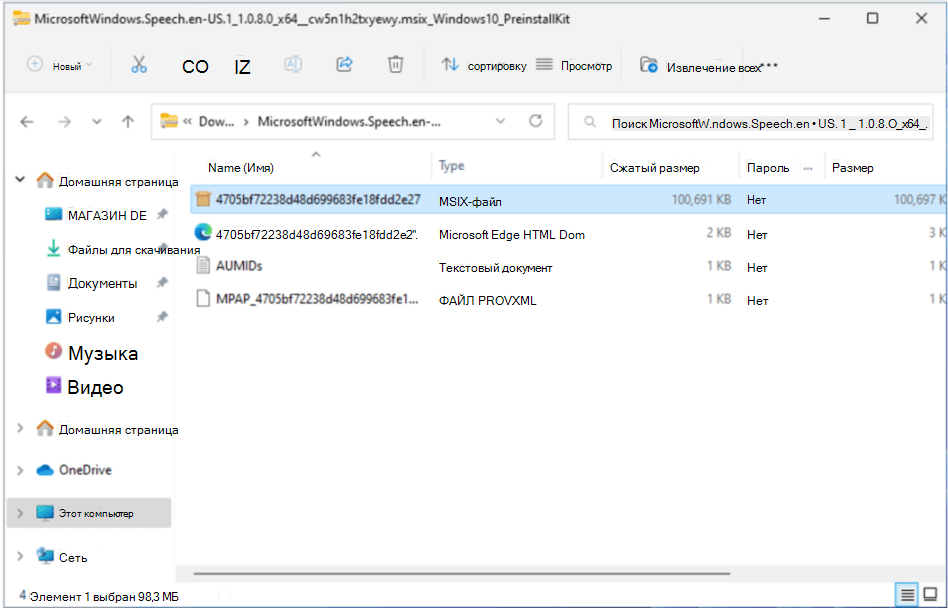Delete using the trash icon
The width and height of the screenshot is (948, 608).
pyautogui.click(x=395, y=64)
